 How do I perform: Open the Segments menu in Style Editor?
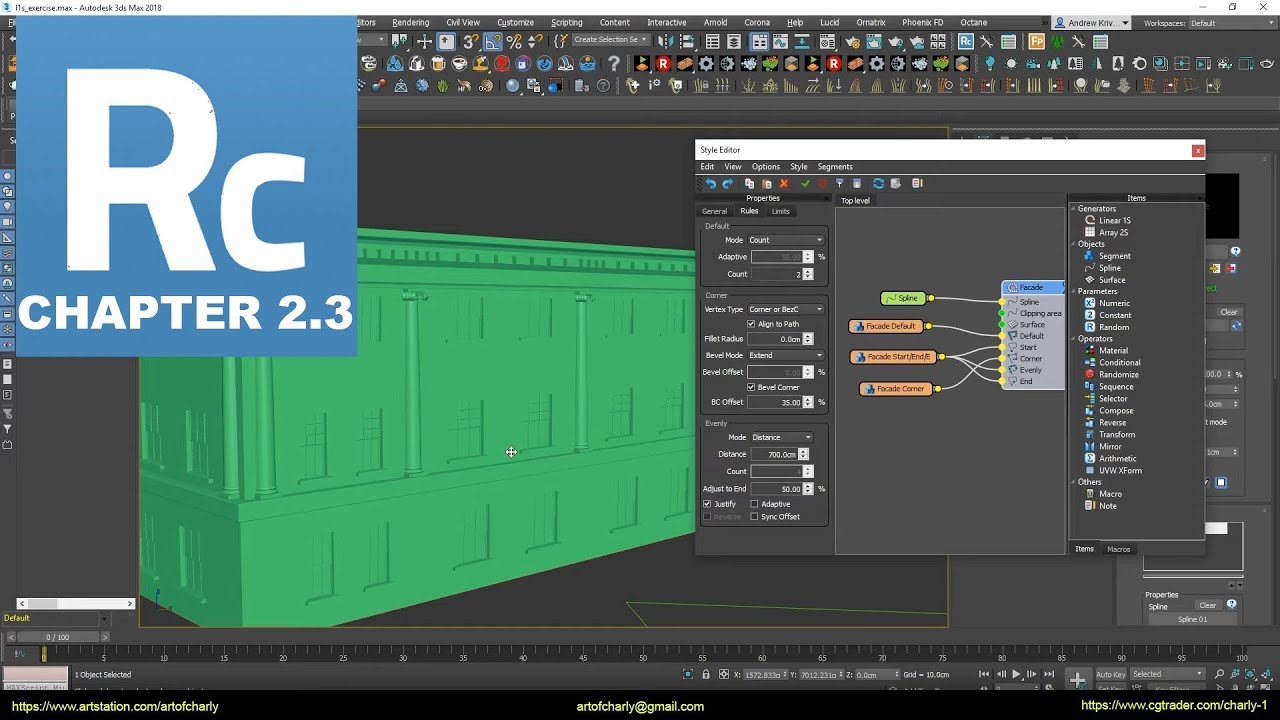[x=835, y=167]
